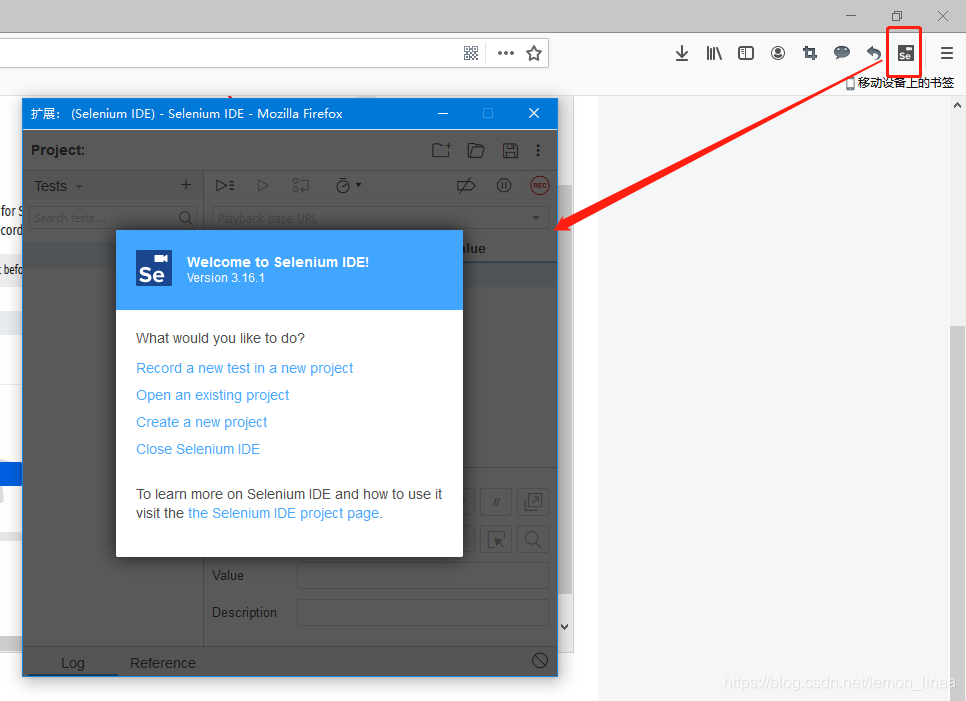Image resolution: width=966 pixels, height=701 pixels.
Task: Toggle the disable breakpoints icon
Action: [x=466, y=185]
